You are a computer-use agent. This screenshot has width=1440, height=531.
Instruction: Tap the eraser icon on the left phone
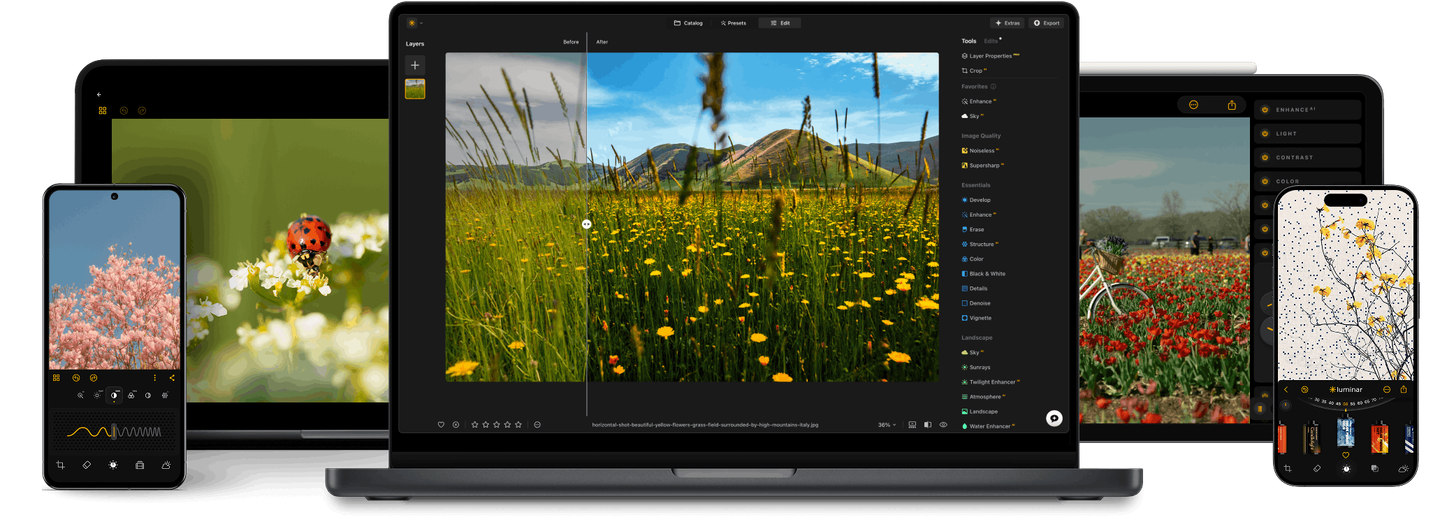coord(86,465)
